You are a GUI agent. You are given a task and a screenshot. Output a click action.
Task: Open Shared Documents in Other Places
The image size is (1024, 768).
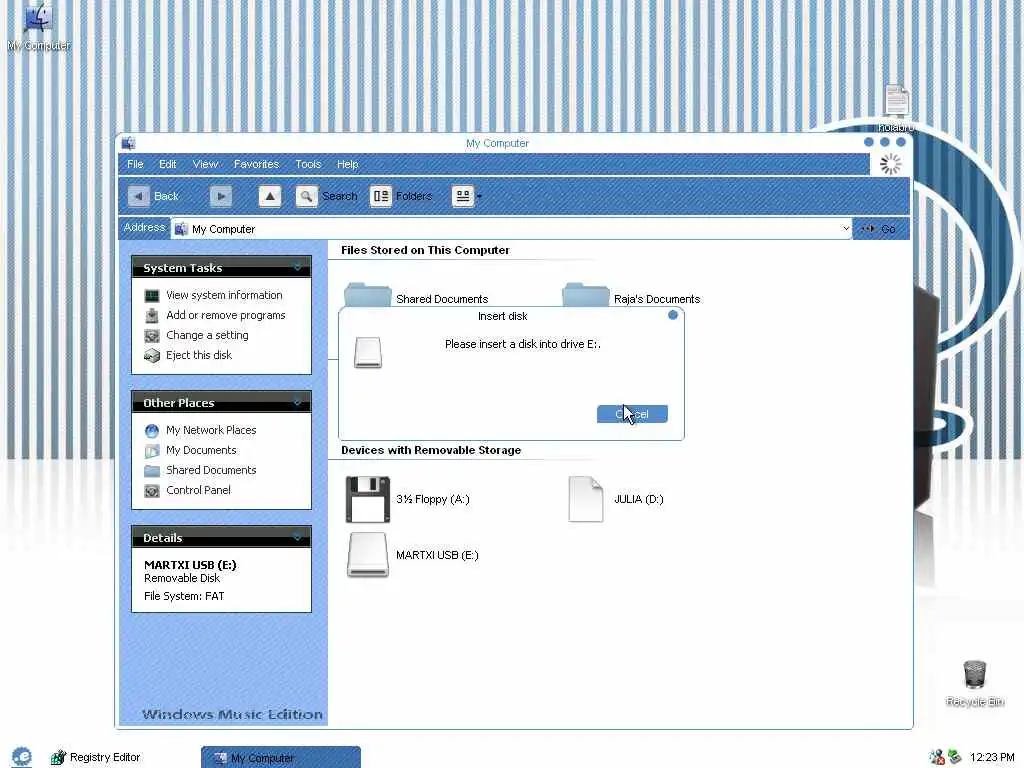[x=211, y=470]
